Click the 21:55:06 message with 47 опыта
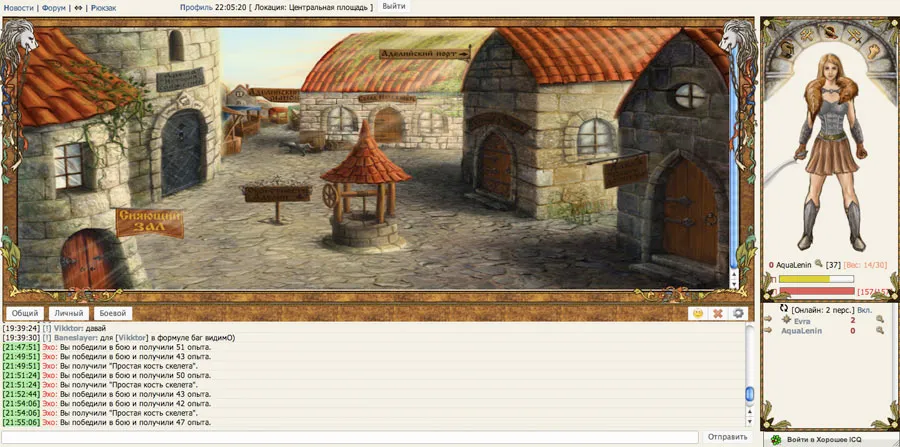 click(107, 422)
